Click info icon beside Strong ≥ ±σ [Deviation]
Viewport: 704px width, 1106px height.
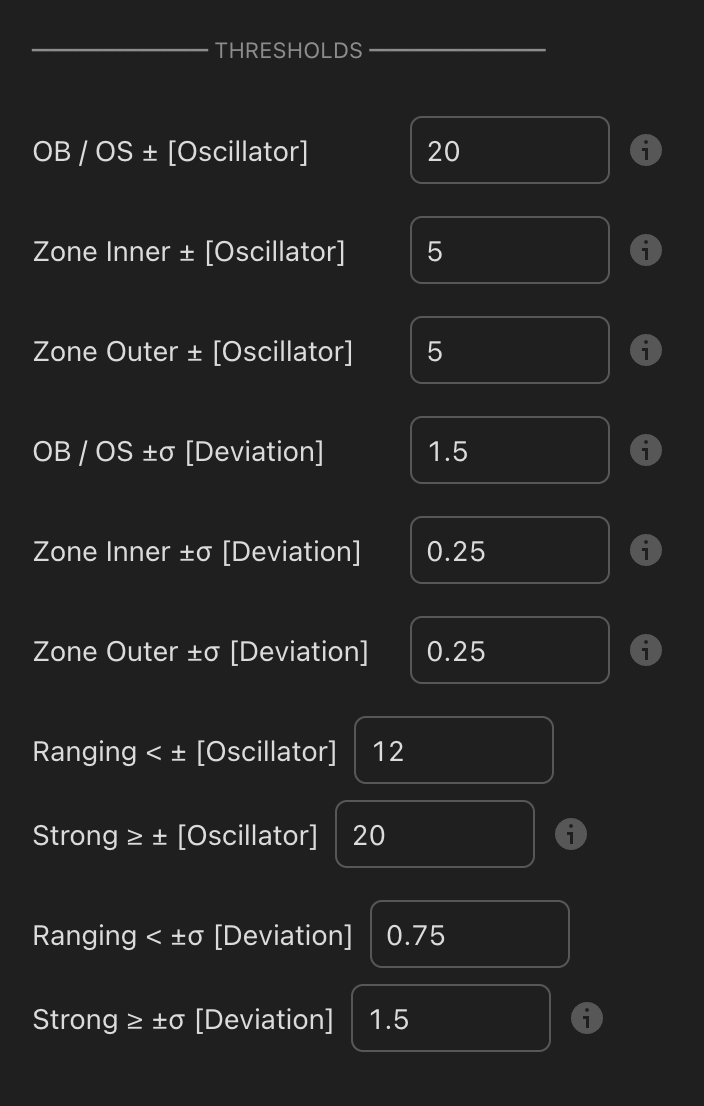click(x=587, y=1018)
